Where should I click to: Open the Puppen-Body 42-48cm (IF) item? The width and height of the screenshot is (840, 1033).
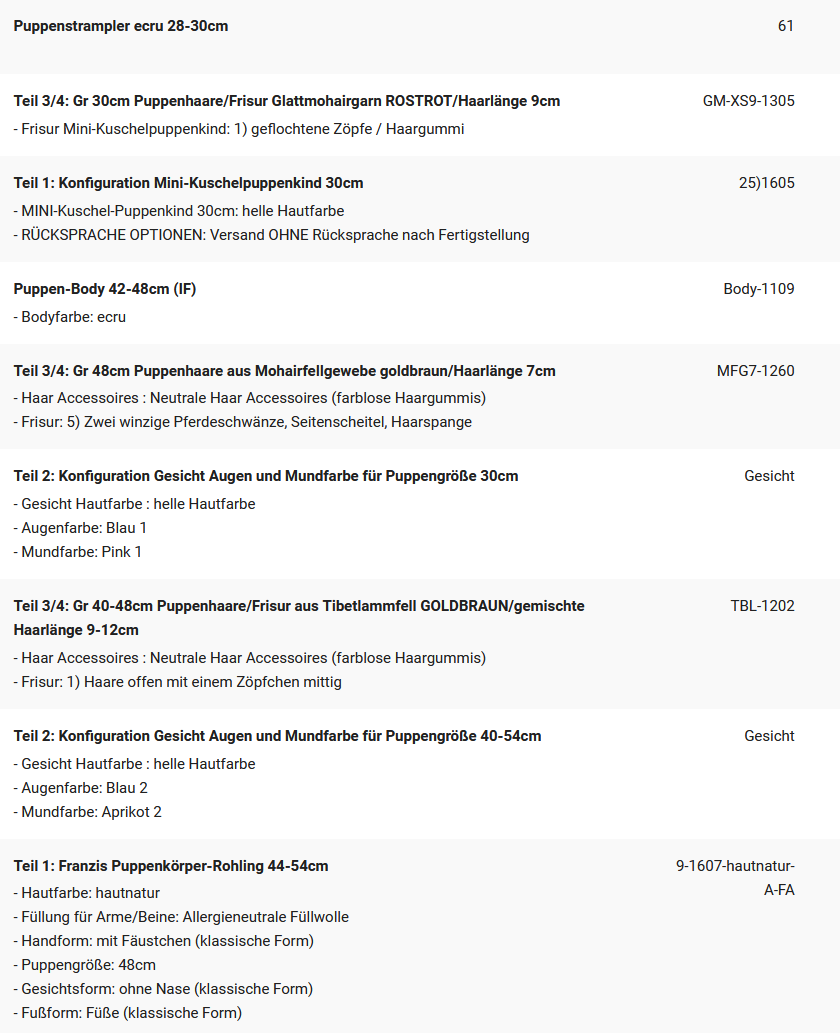pyautogui.click(x=105, y=289)
